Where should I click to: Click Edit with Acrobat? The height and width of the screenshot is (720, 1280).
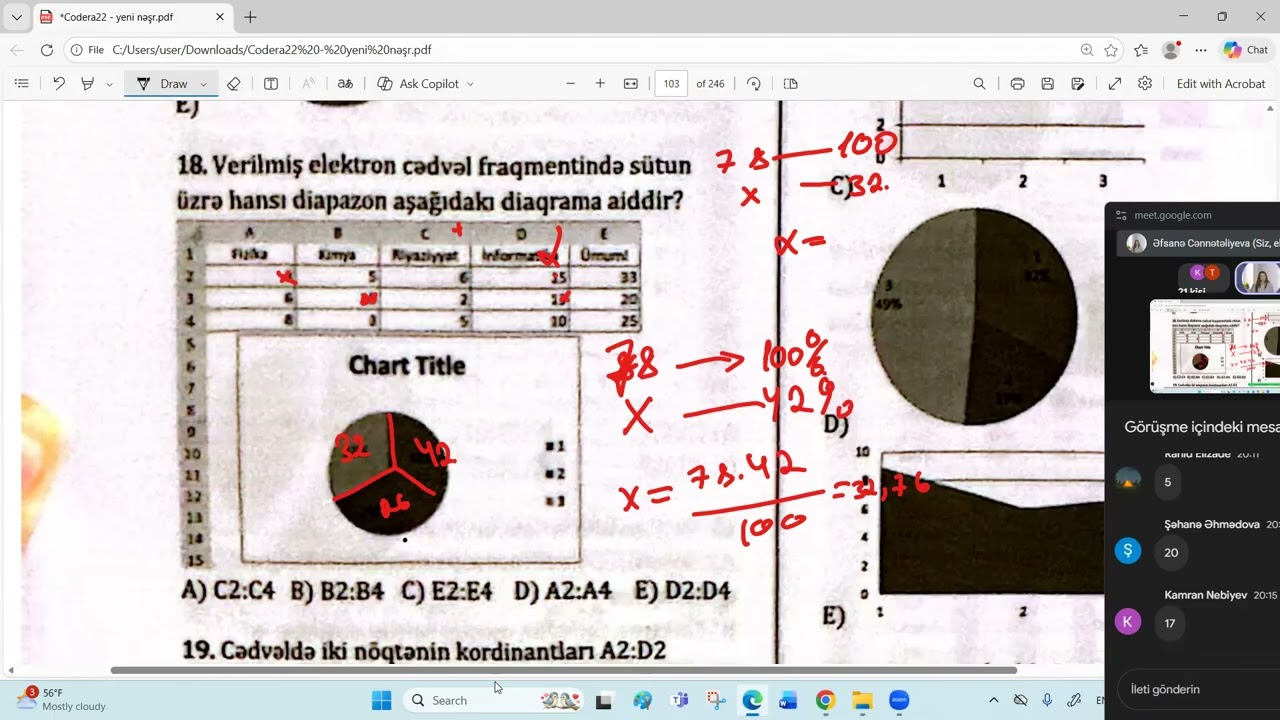click(x=1221, y=84)
